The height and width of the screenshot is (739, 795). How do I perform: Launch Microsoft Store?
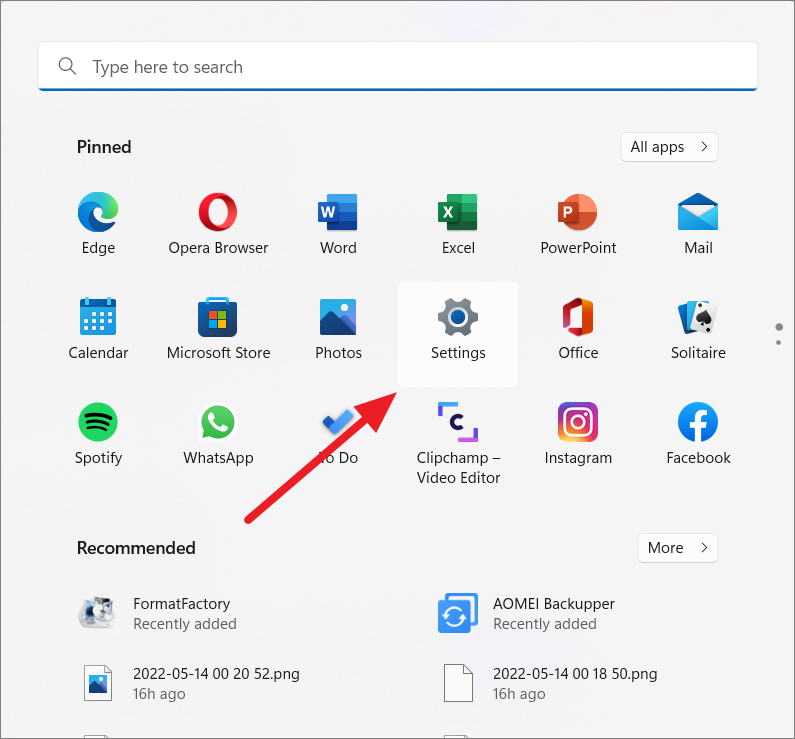pos(218,329)
